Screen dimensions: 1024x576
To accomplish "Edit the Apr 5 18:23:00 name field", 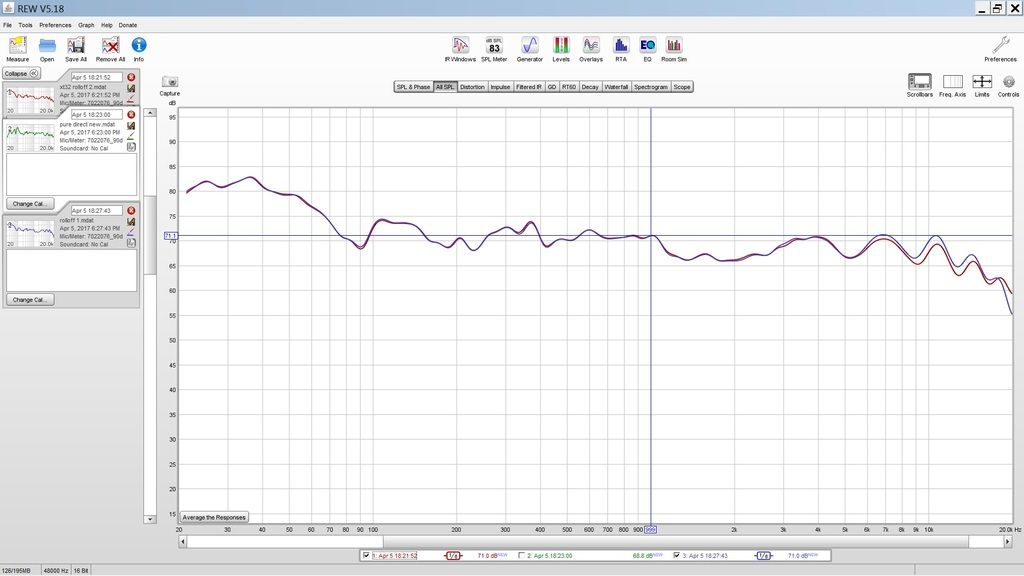I will point(97,114).
